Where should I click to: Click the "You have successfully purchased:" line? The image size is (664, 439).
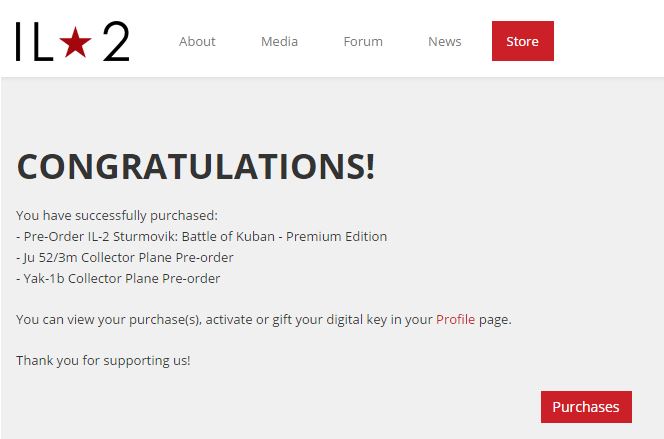click(x=117, y=215)
